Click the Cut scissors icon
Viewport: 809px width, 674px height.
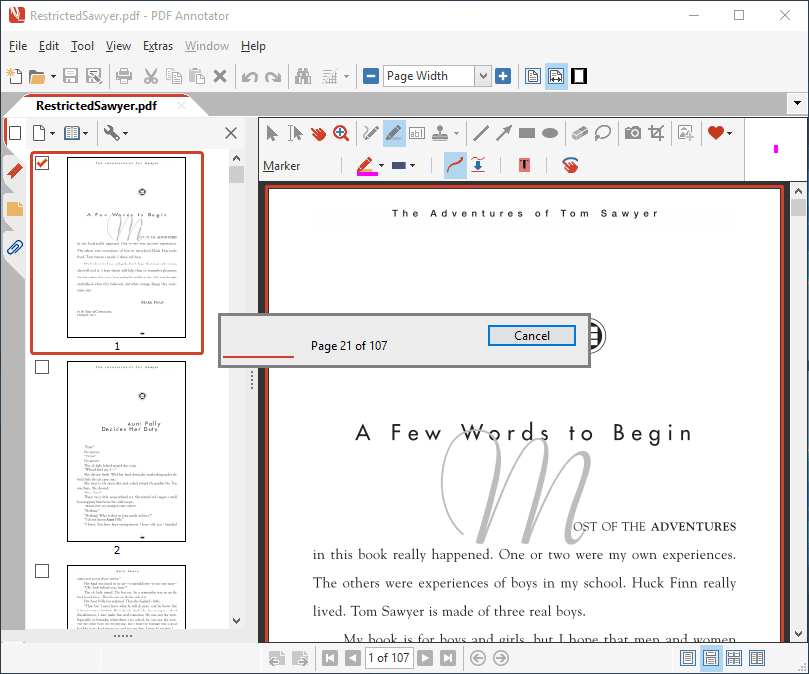151,76
